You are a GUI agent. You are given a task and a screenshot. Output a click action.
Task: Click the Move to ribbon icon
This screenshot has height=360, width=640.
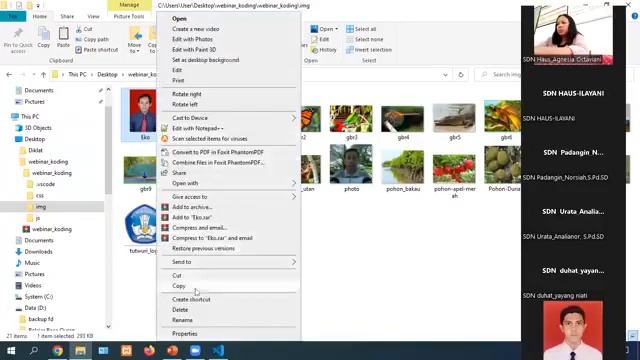[x=134, y=40]
